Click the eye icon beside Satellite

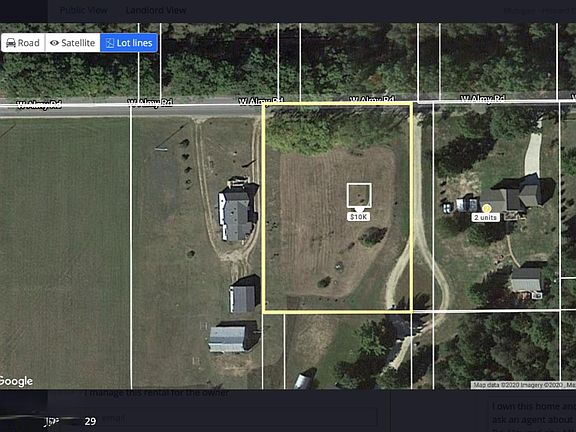[54, 43]
